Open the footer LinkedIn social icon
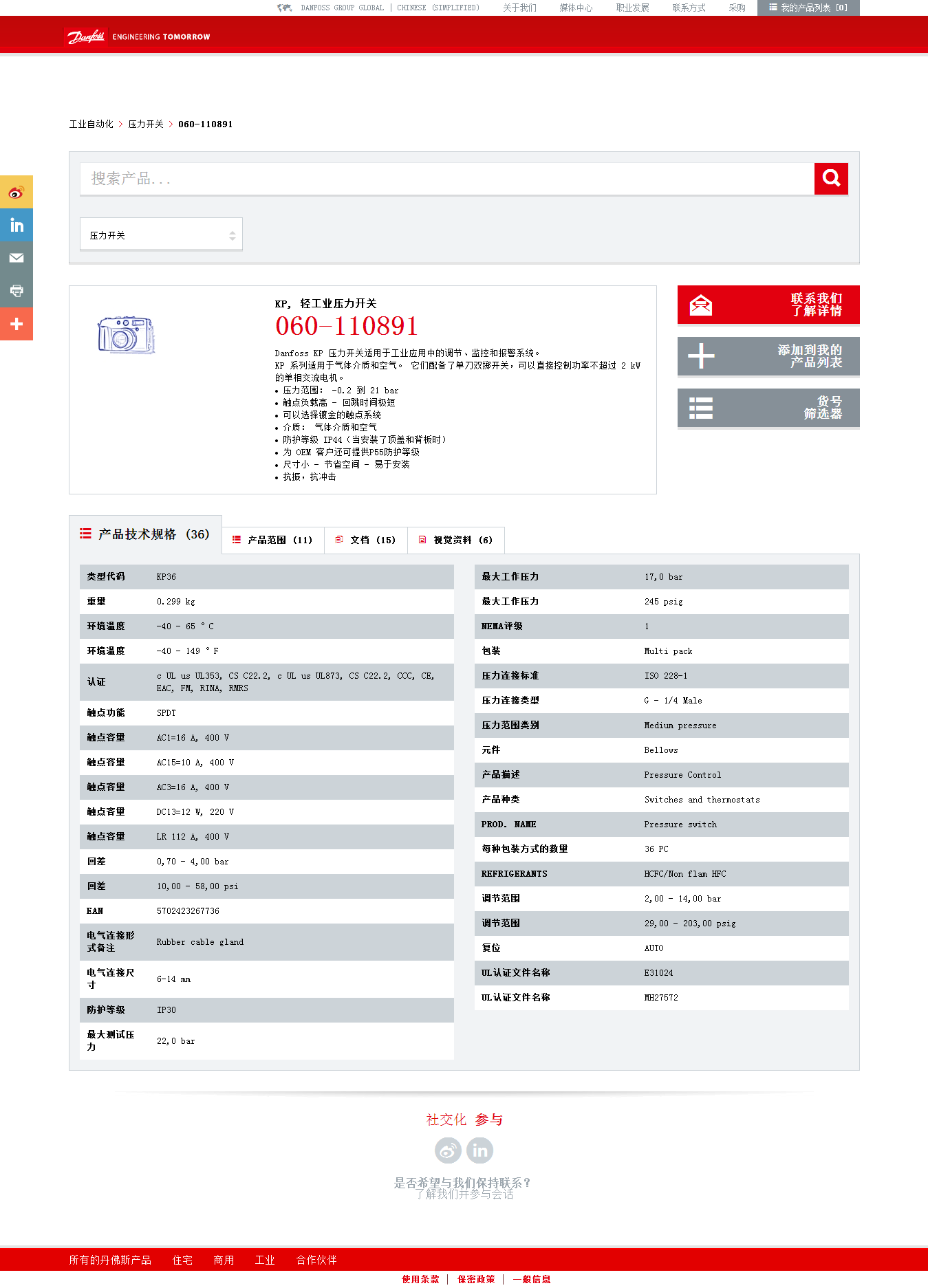The image size is (928, 1288). (x=480, y=1150)
